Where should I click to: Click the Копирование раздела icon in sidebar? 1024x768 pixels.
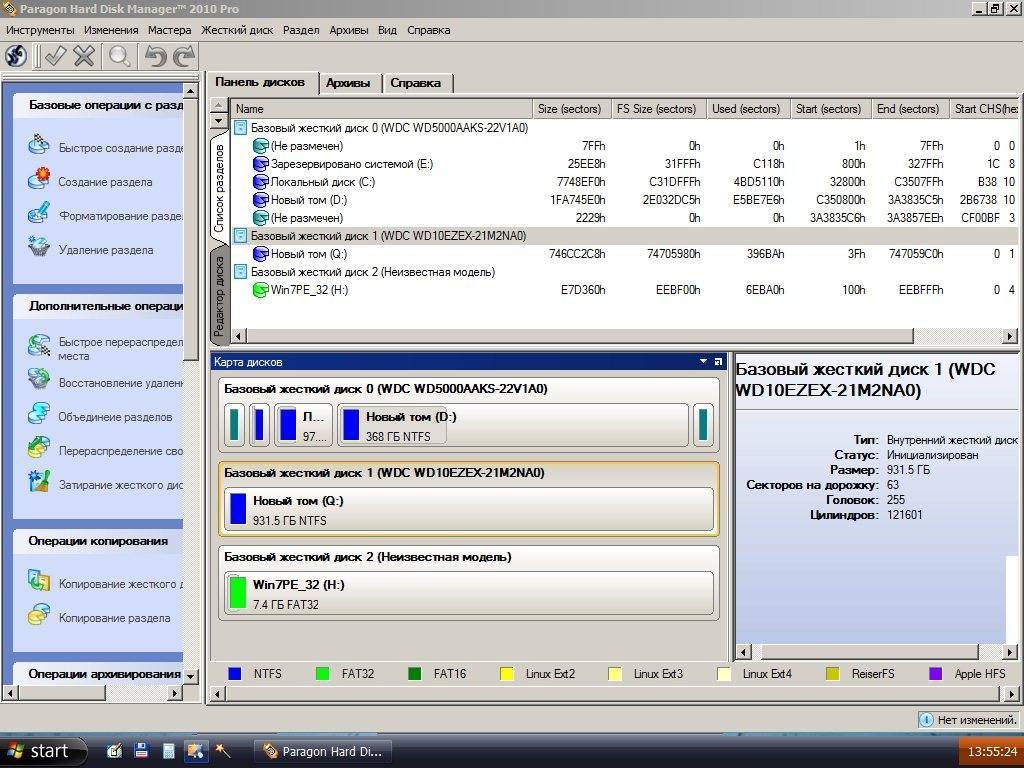pyautogui.click(x=39, y=617)
